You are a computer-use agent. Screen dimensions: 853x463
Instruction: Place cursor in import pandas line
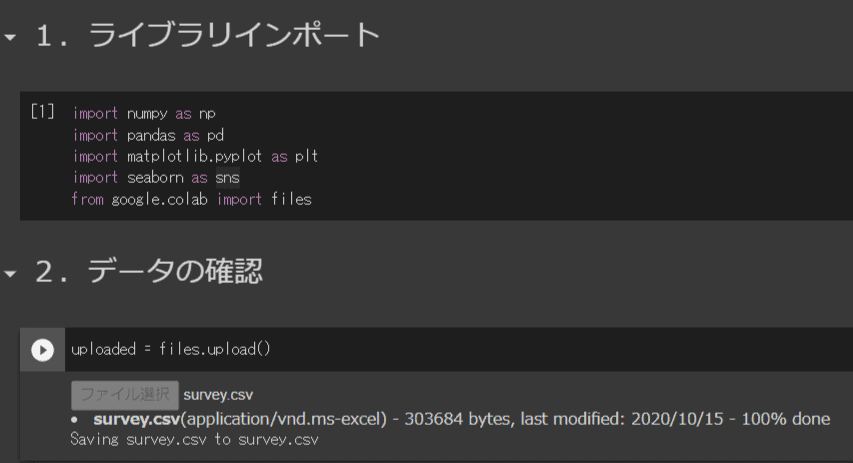[x=148, y=135]
